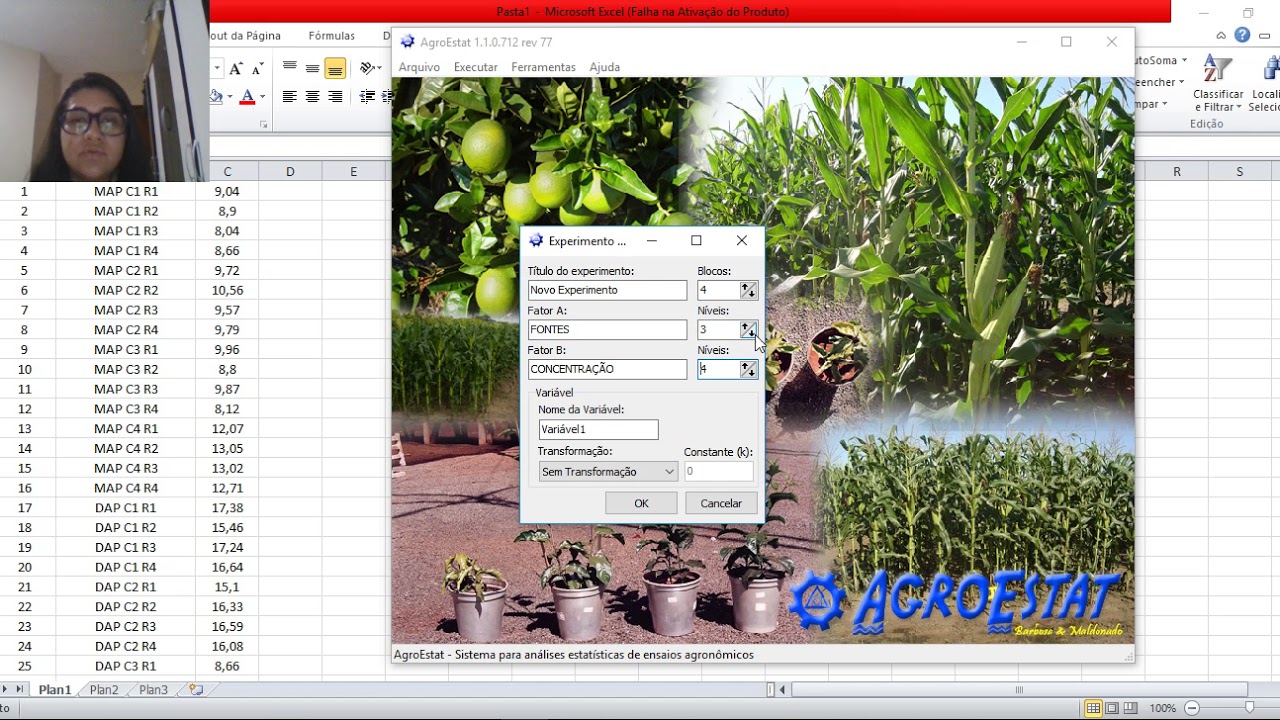1280x720 pixels.
Task: Open Excel Help question mark
Action: 1242,35
